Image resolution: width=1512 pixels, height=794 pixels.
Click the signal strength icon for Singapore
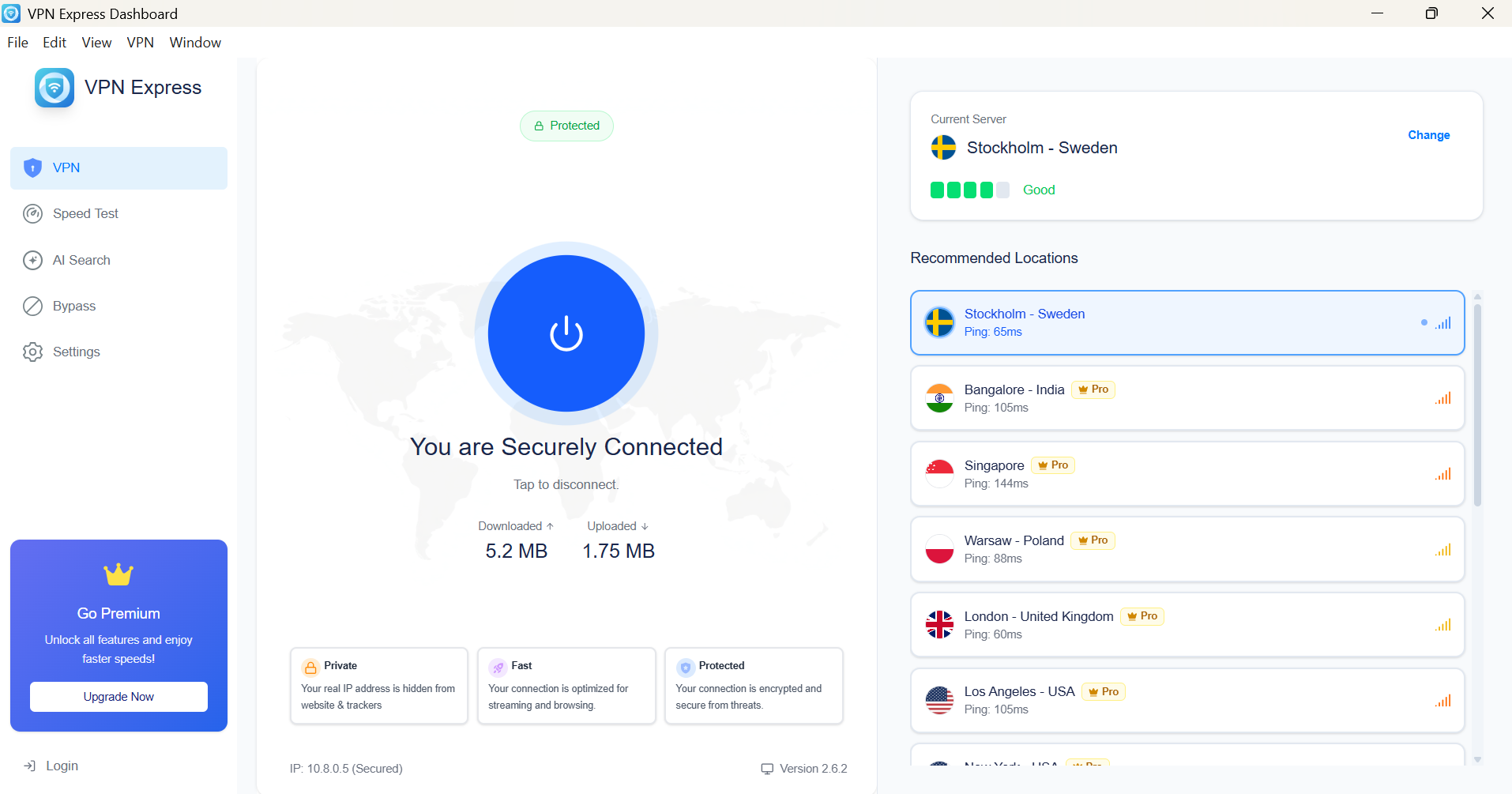1442,473
